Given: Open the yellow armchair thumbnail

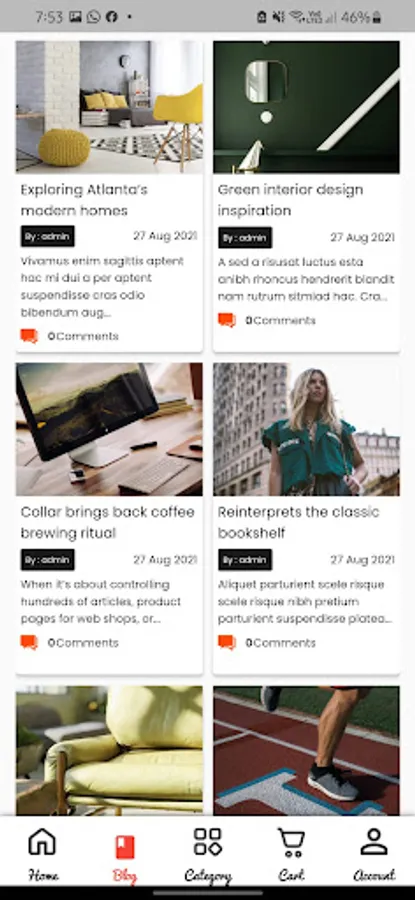Looking at the screenshot, I should 109,751.
